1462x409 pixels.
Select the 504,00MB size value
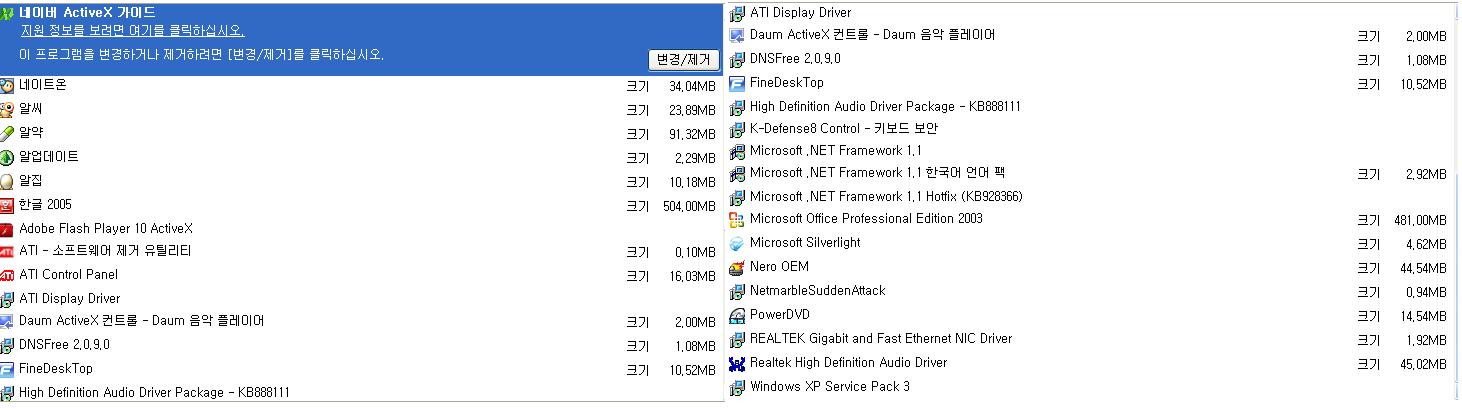point(690,206)
